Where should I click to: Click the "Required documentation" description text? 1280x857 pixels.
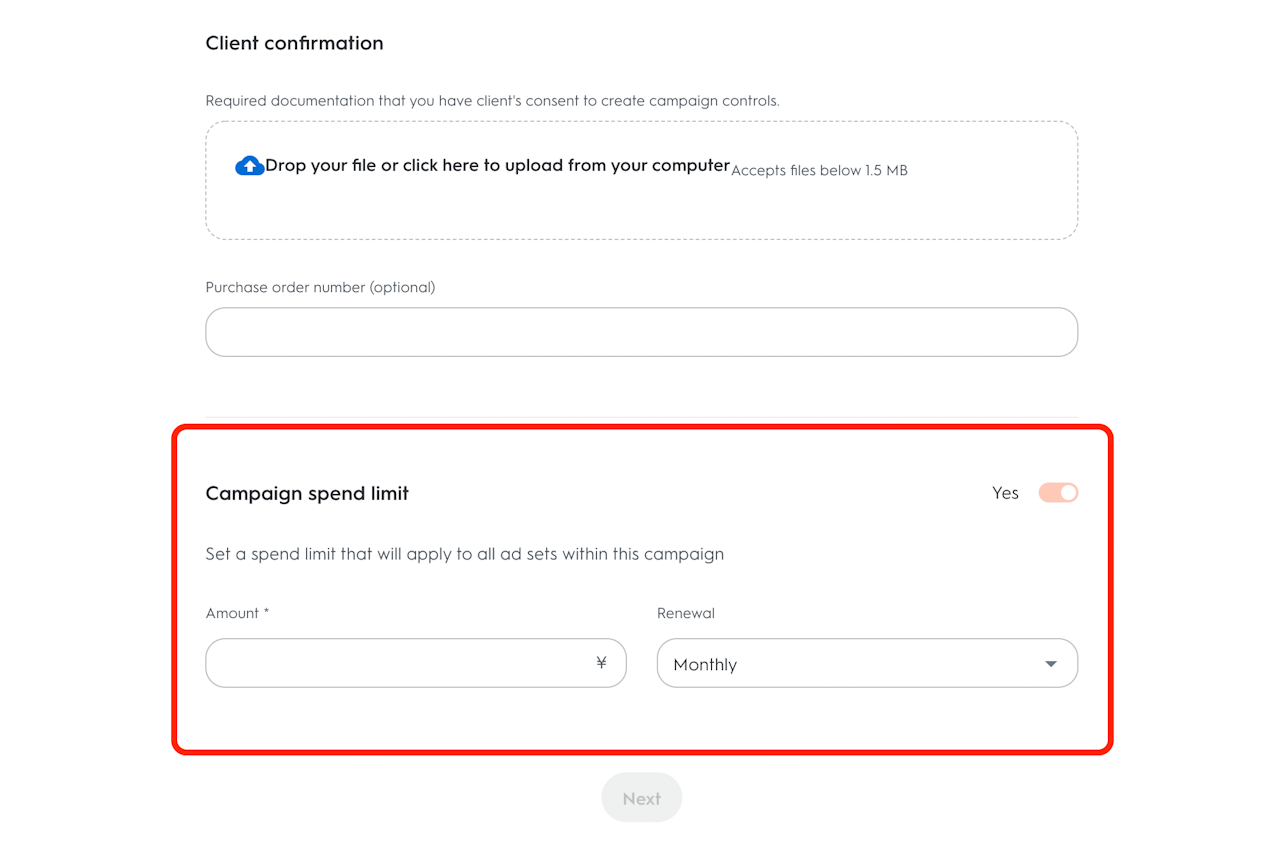492,101
